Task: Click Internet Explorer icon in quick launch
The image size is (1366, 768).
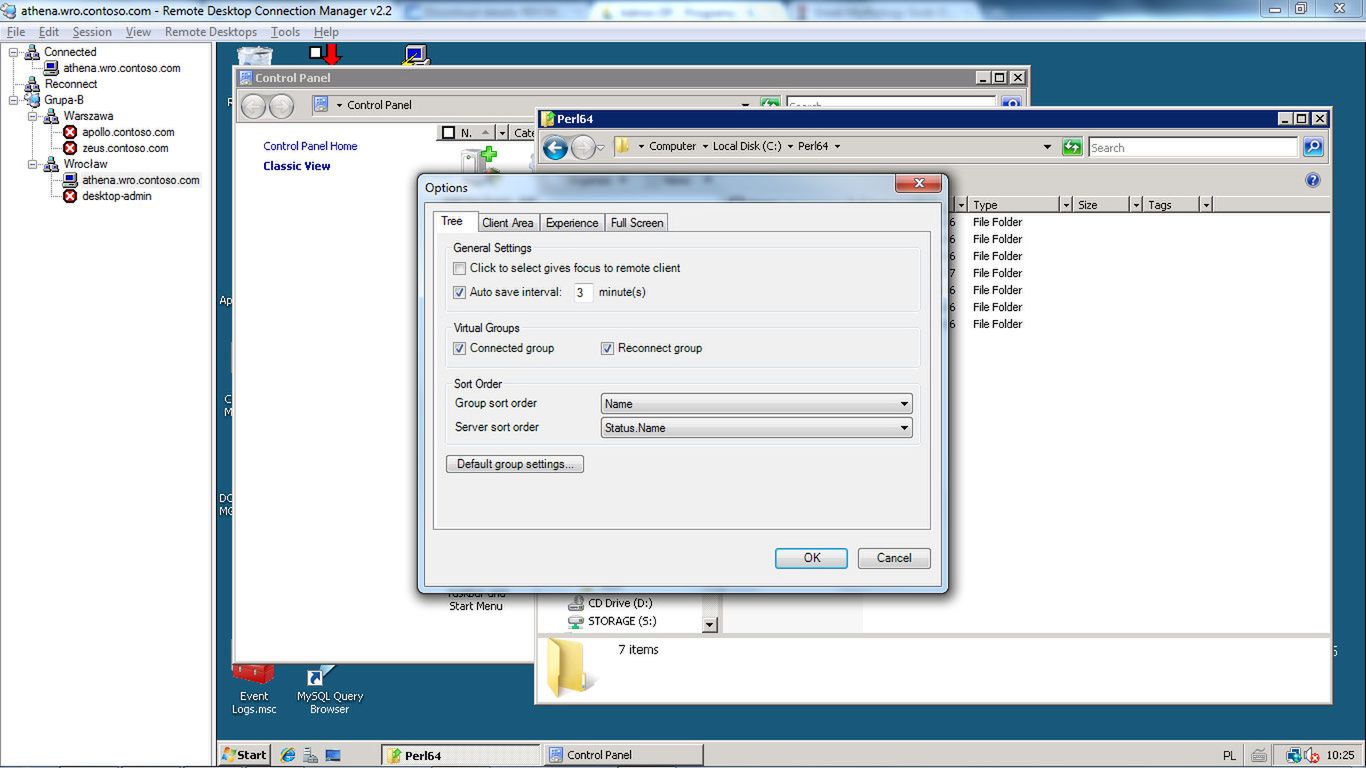Action: point(288,755)
